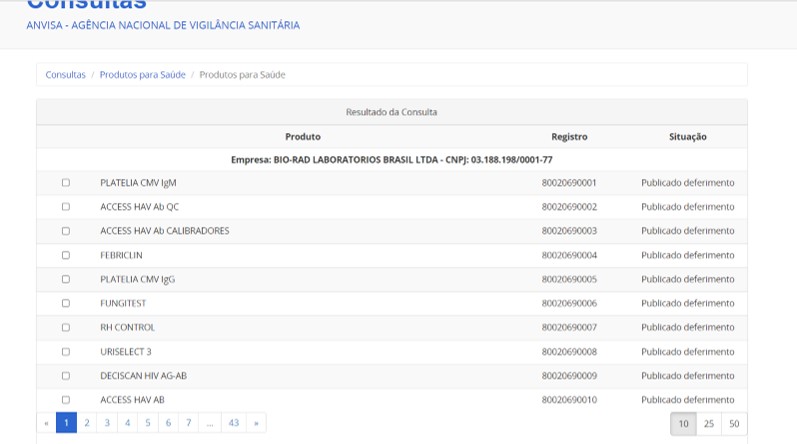Show 25 results per page
Image resolution: width=797 pixels, height=444 pixels.
[709, 424]
